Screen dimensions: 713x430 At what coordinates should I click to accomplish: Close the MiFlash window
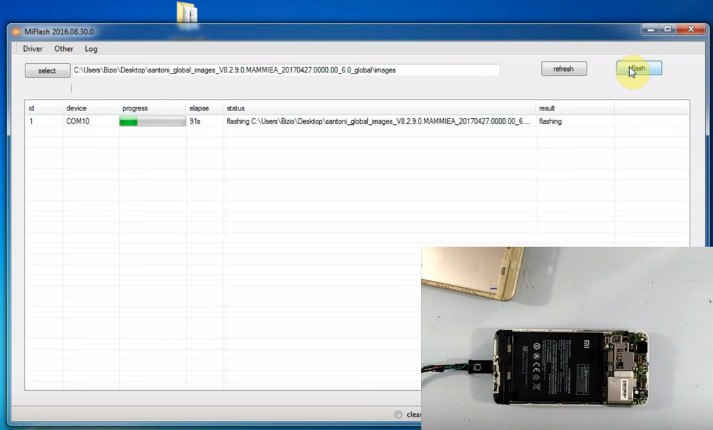coord(691,29)
